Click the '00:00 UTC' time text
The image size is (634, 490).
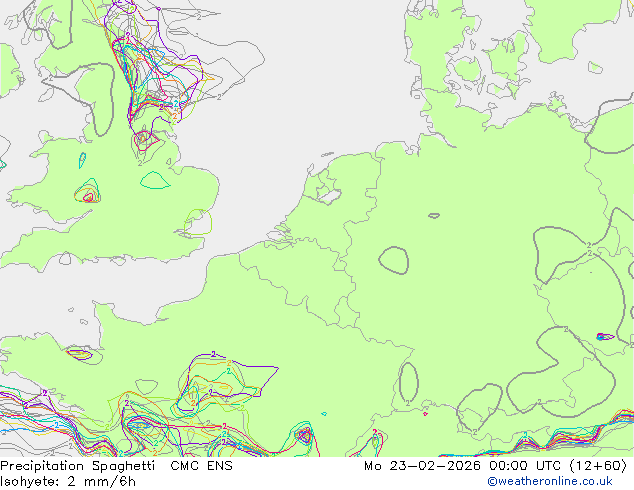525,466
